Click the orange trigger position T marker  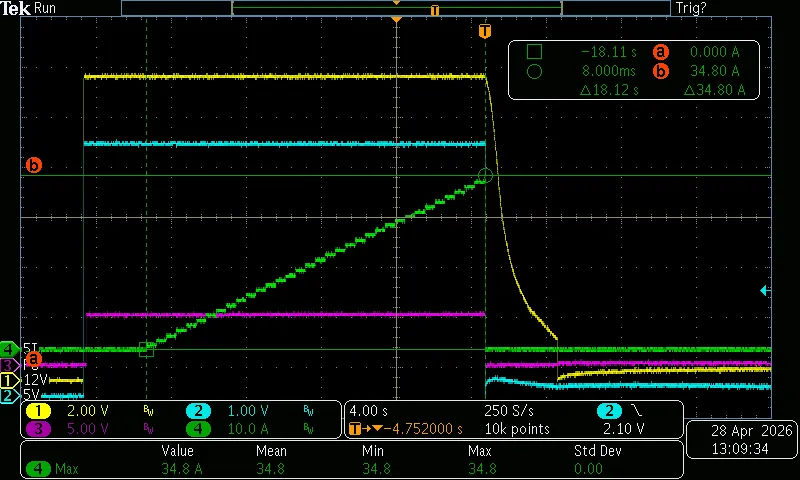click(485, 31)
